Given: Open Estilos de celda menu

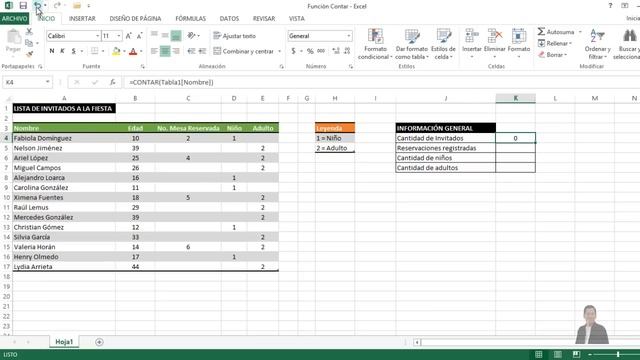Looking at the screenshot, I should [x=443, y=44].
